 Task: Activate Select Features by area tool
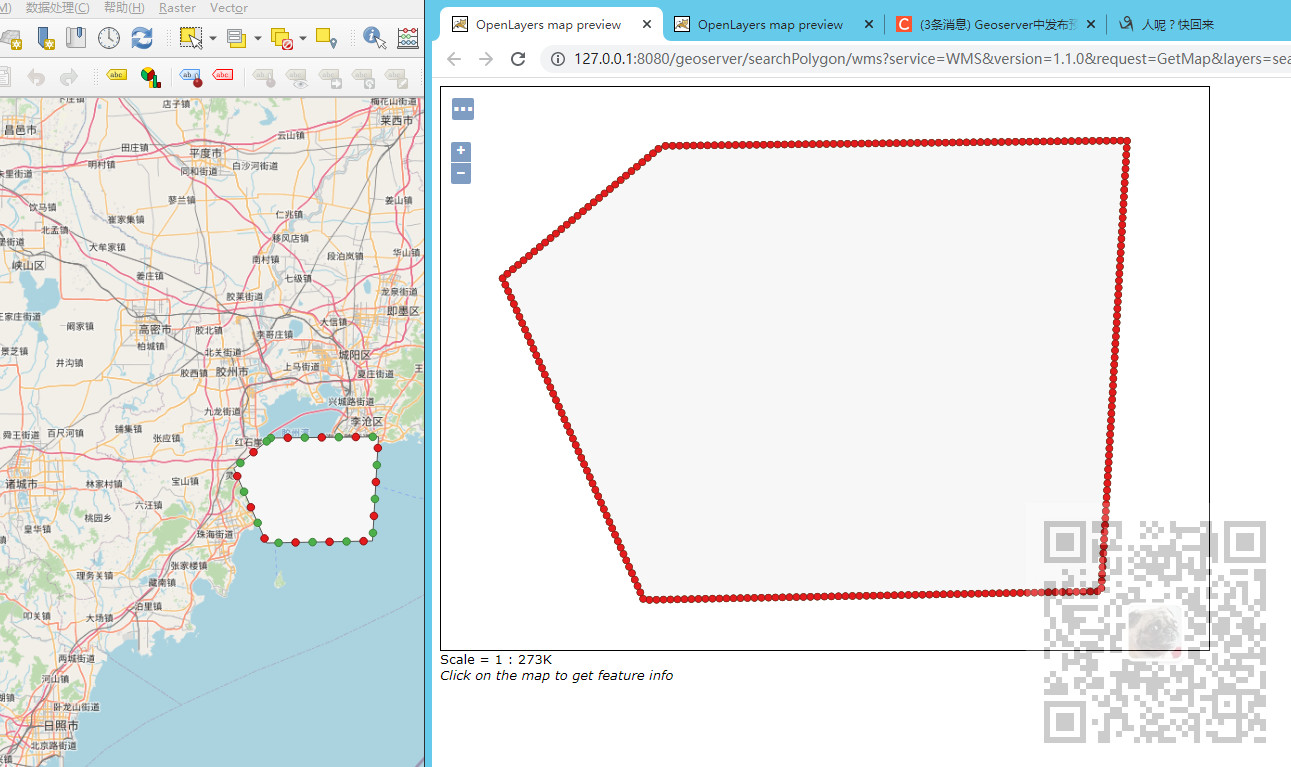coord(190,38)
